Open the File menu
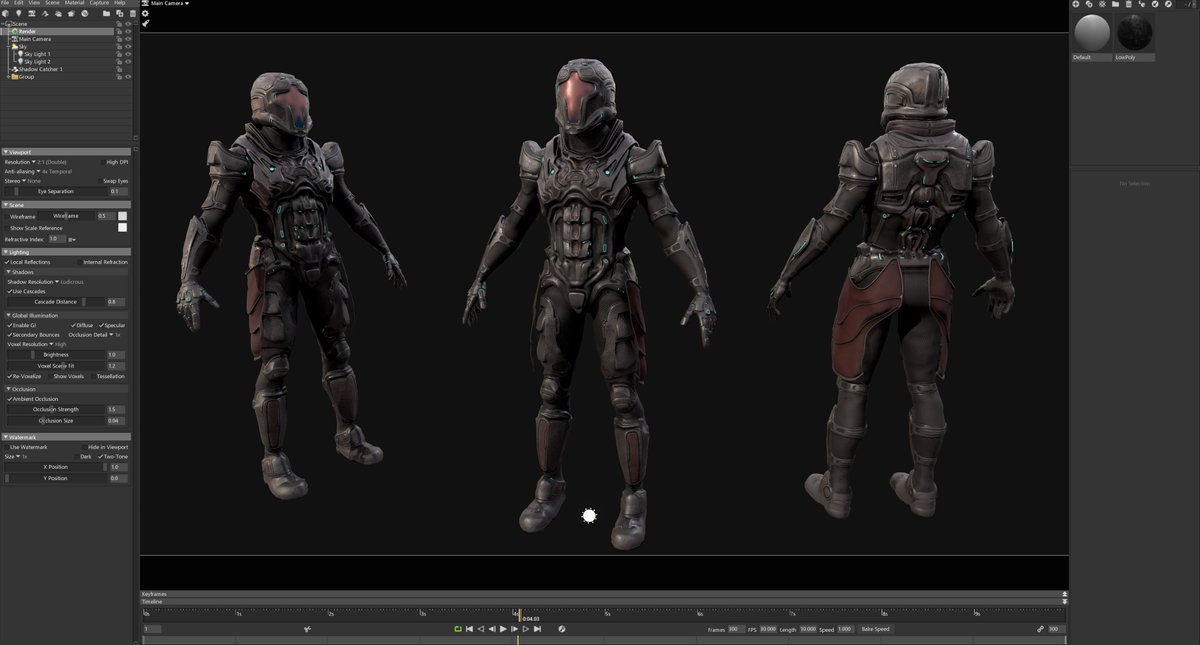 pos(5,3)
